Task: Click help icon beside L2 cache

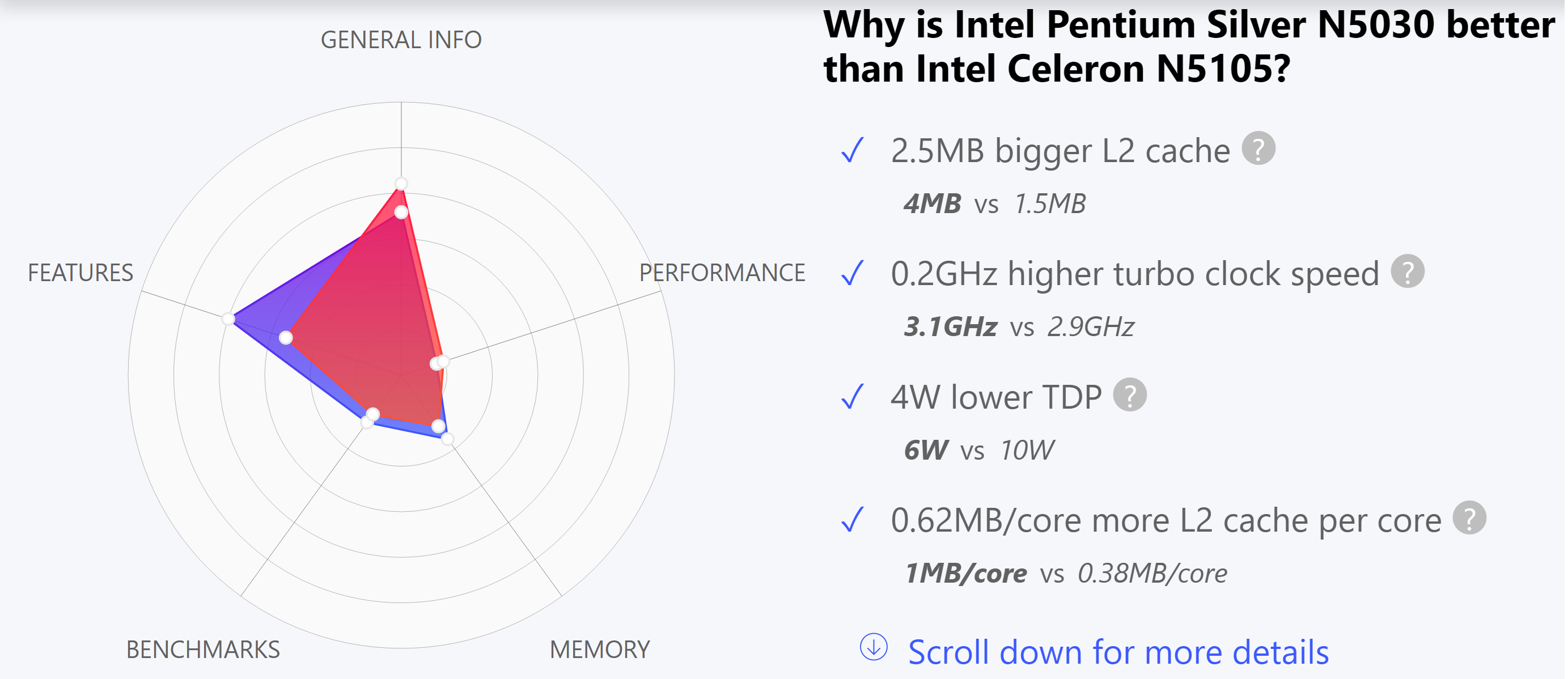Action: 1258,148
